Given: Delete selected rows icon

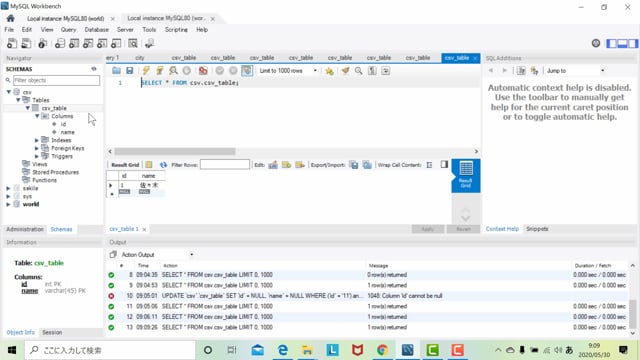Looking at the screenshot, I should [x=300, y=165].
